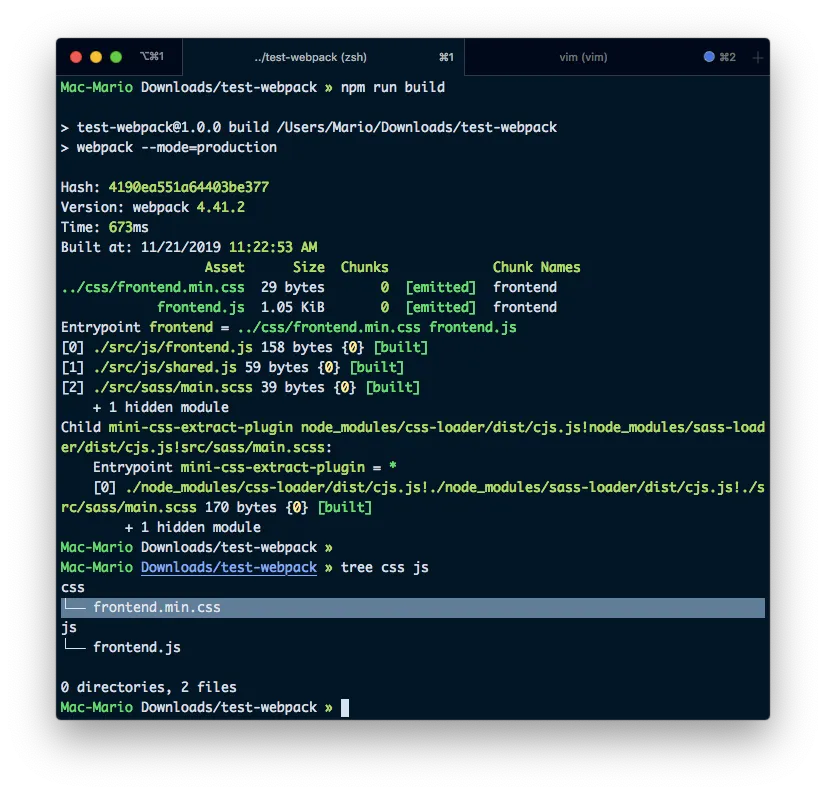
Task: Maximize the window with green button
Action: coord(116,57)
